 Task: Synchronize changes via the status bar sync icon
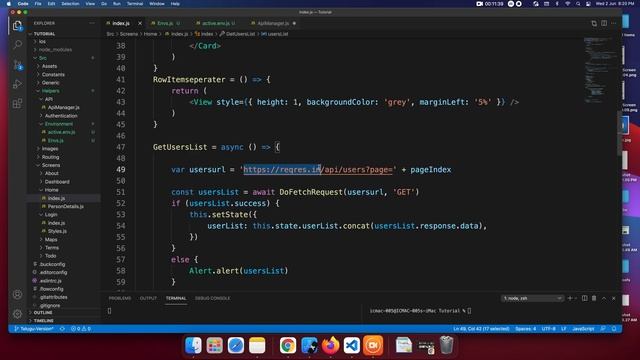click(x=62, y=329)
